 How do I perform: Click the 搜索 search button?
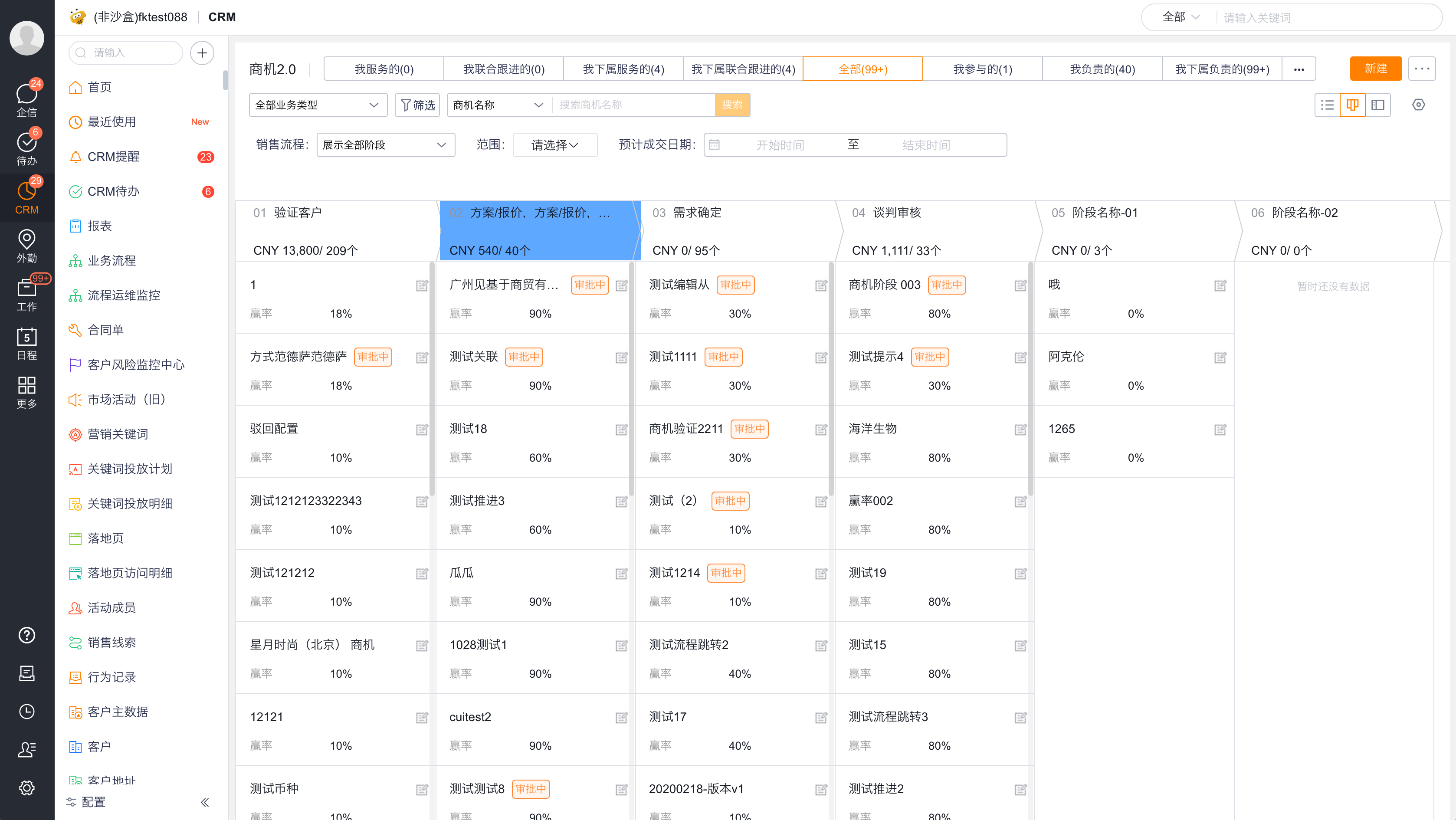pos(732,105)
